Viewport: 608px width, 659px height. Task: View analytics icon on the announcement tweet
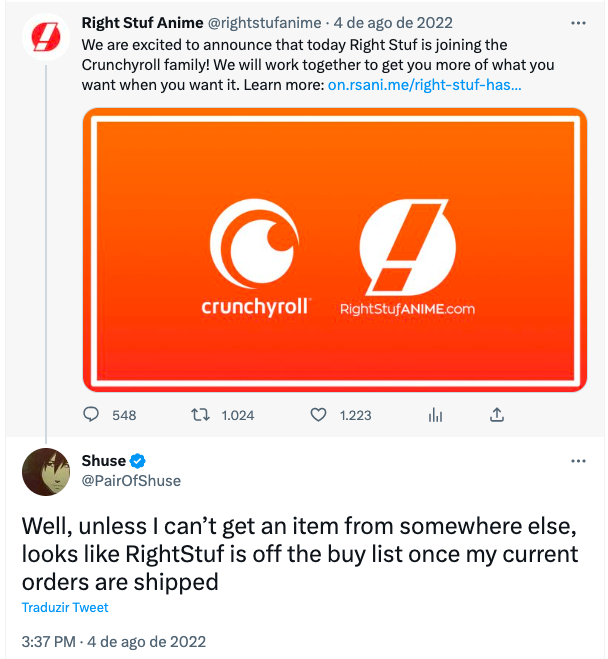pos(435,415)
